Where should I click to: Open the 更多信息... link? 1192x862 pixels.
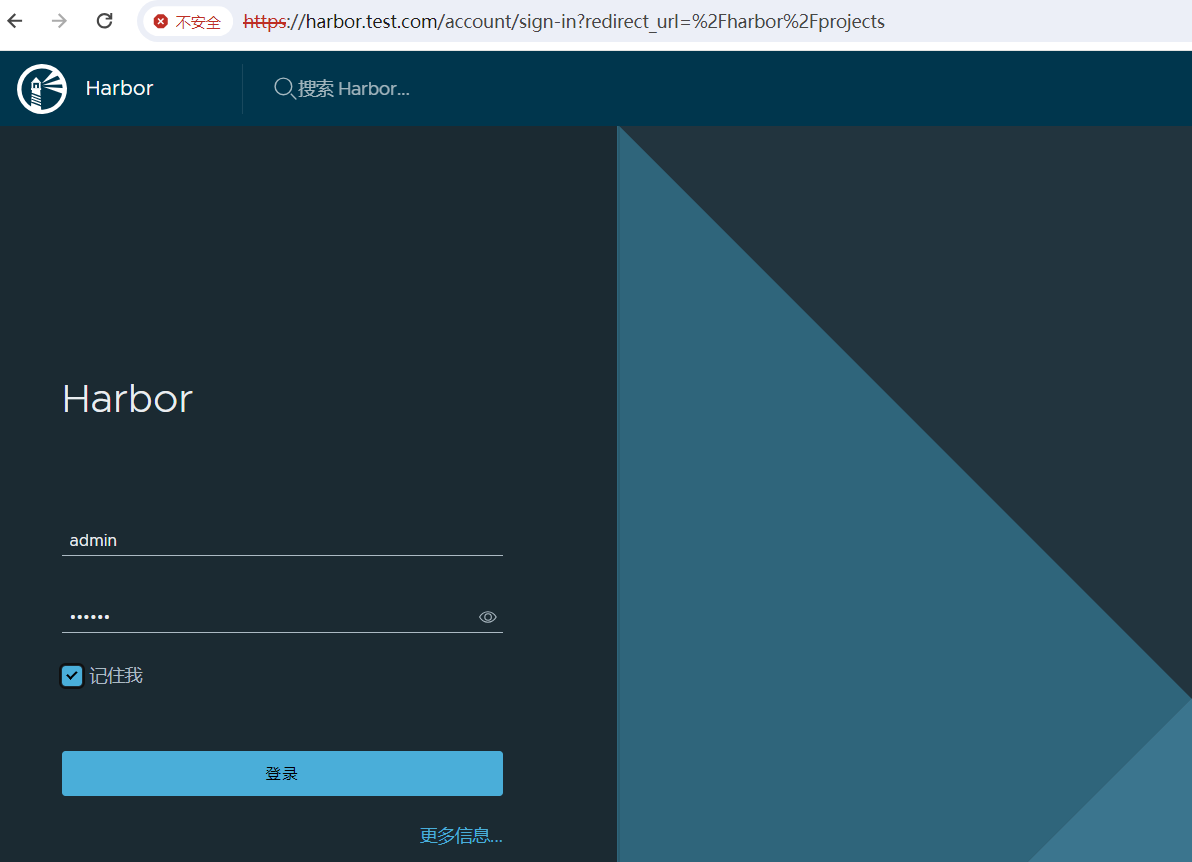click(x=461, y=835)
